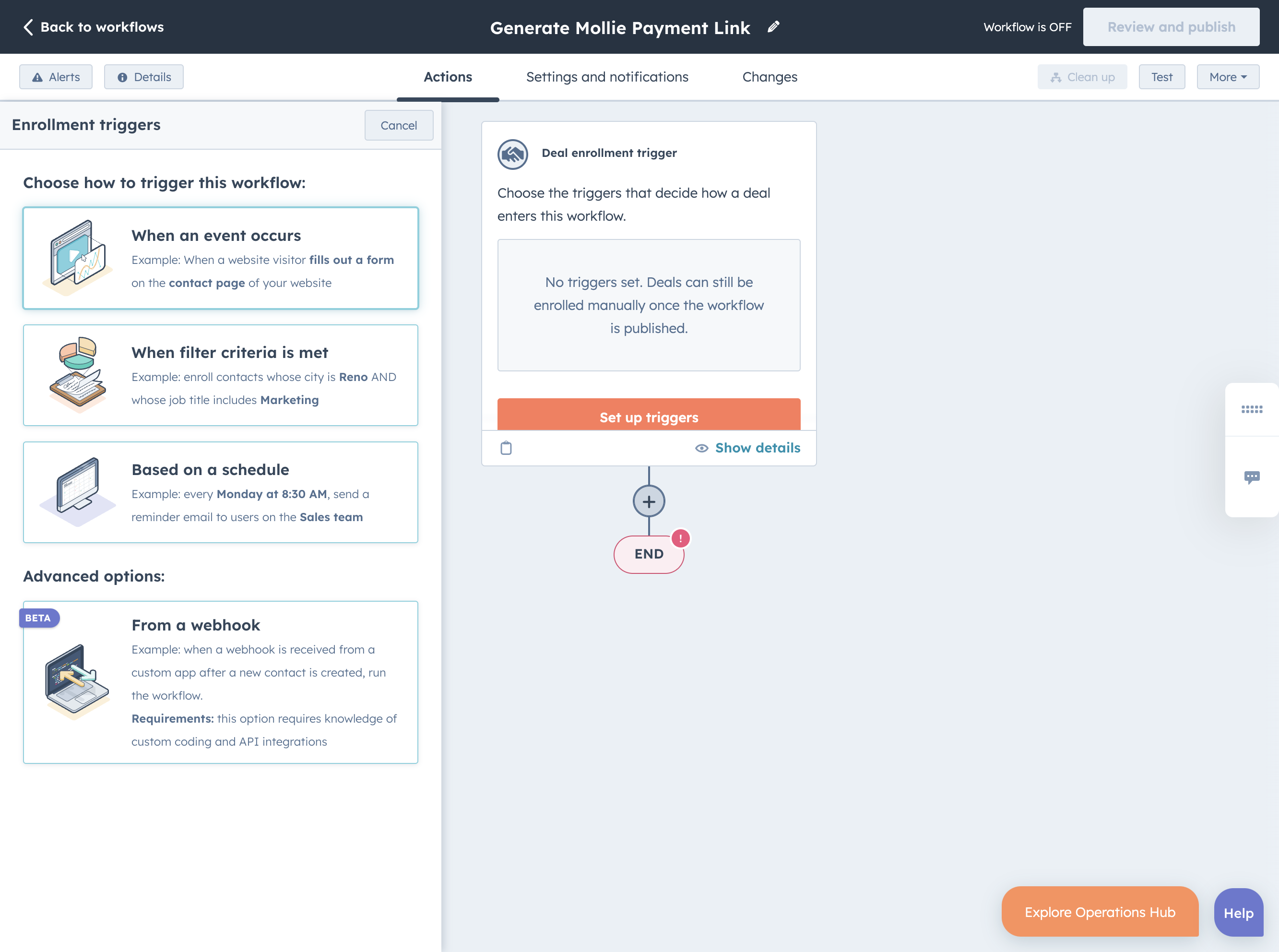Expand the More dropdown menu
The width and height of the screenshot is (1279, 952).
pos(1228,77)
